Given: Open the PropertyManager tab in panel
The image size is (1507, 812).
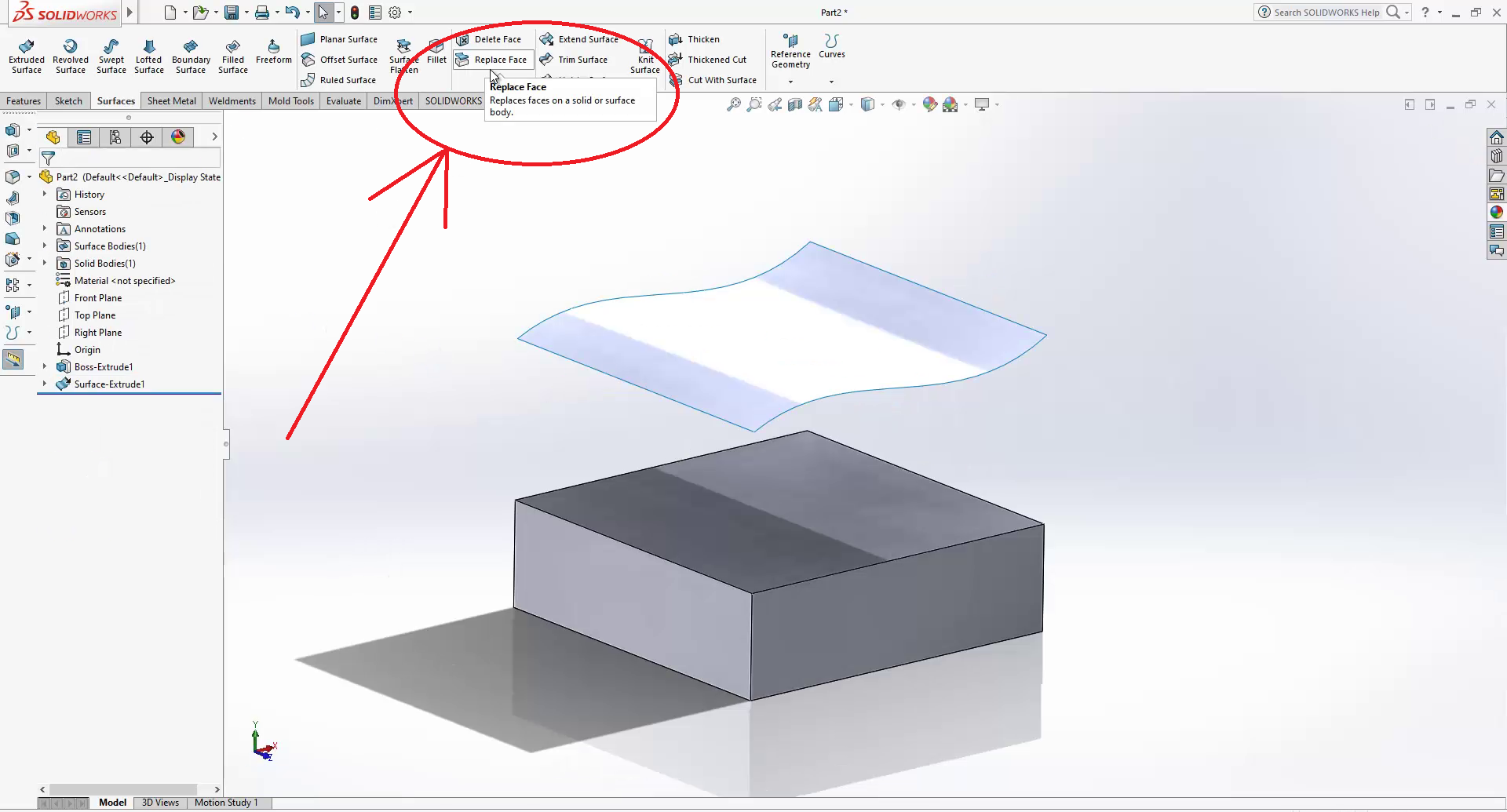Looking at the screenshot, I should pyautogui.click(x=84, y=137).
